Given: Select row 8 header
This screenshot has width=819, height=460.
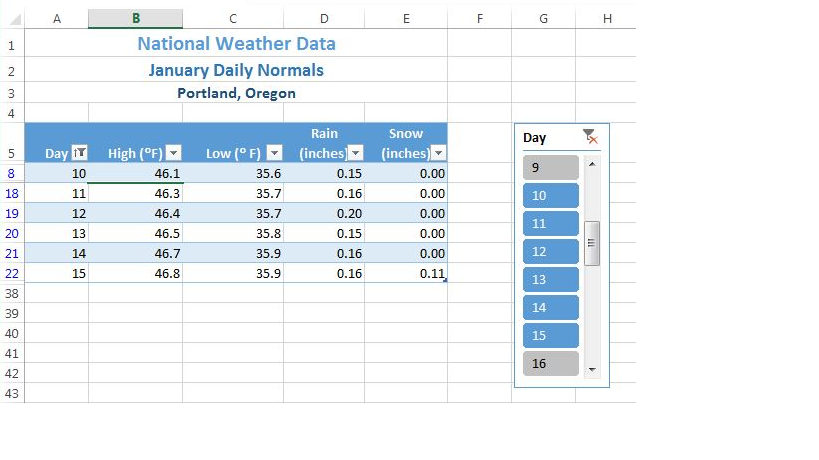Looking at the screenshot, I should pos(11,173).
